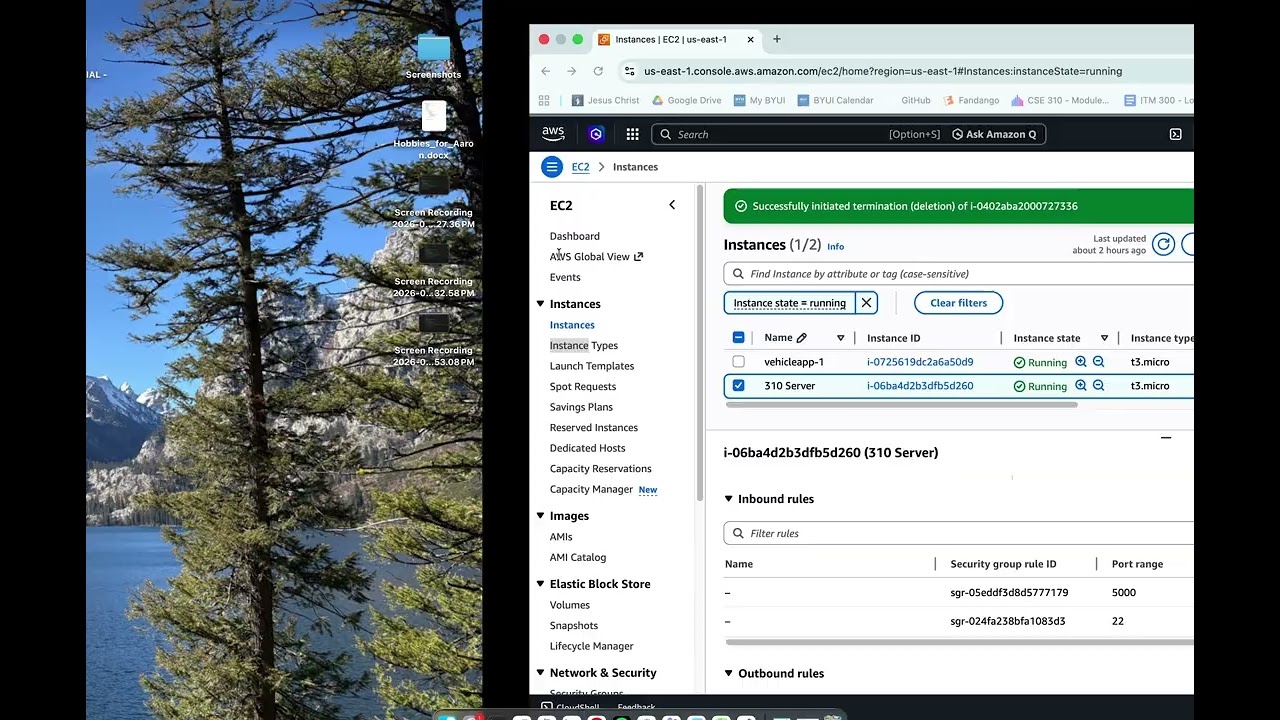Select security rule sgr-05eddf3d8d5777179 text

click(1009, 593)
